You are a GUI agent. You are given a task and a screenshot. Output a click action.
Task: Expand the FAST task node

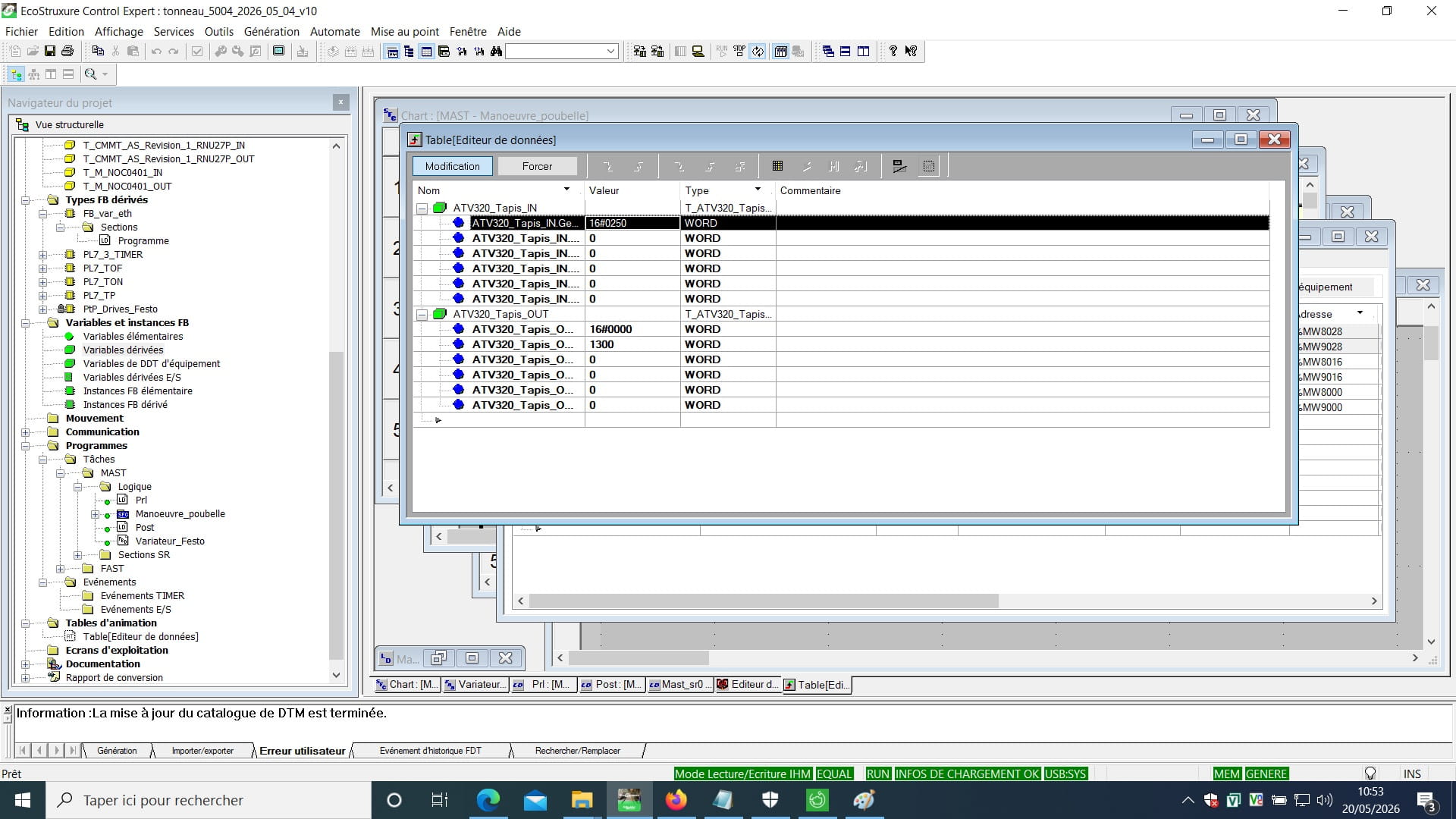pos(61,569)
